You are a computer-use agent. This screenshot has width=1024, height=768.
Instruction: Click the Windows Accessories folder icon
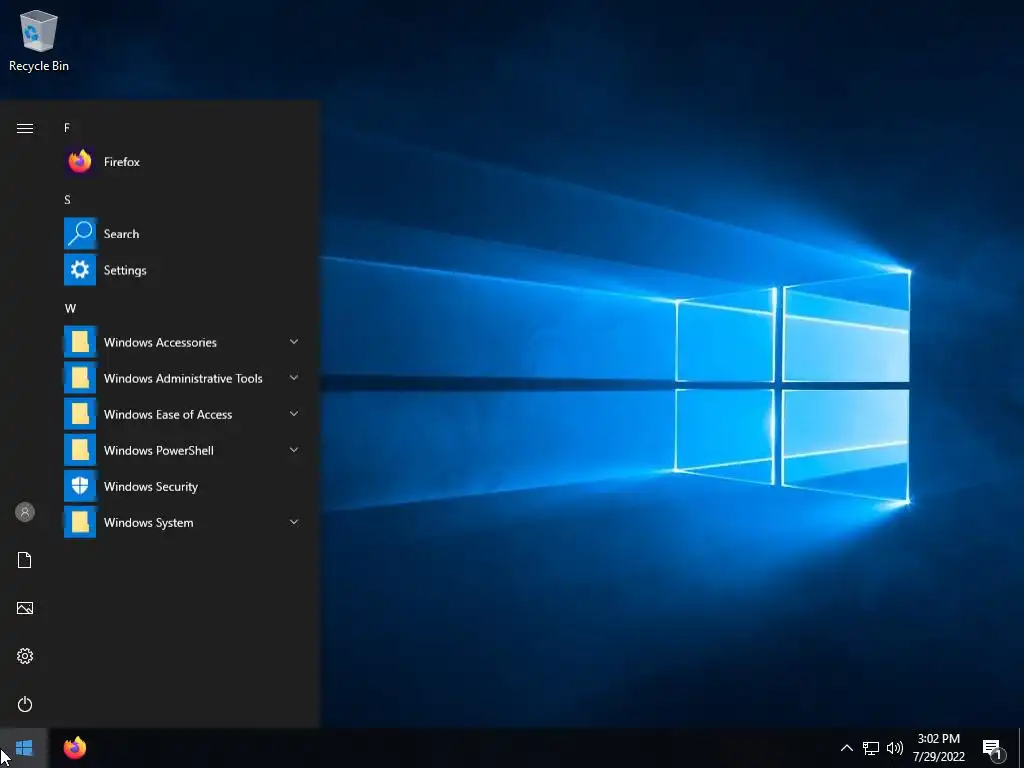click(x=80, y=342)
